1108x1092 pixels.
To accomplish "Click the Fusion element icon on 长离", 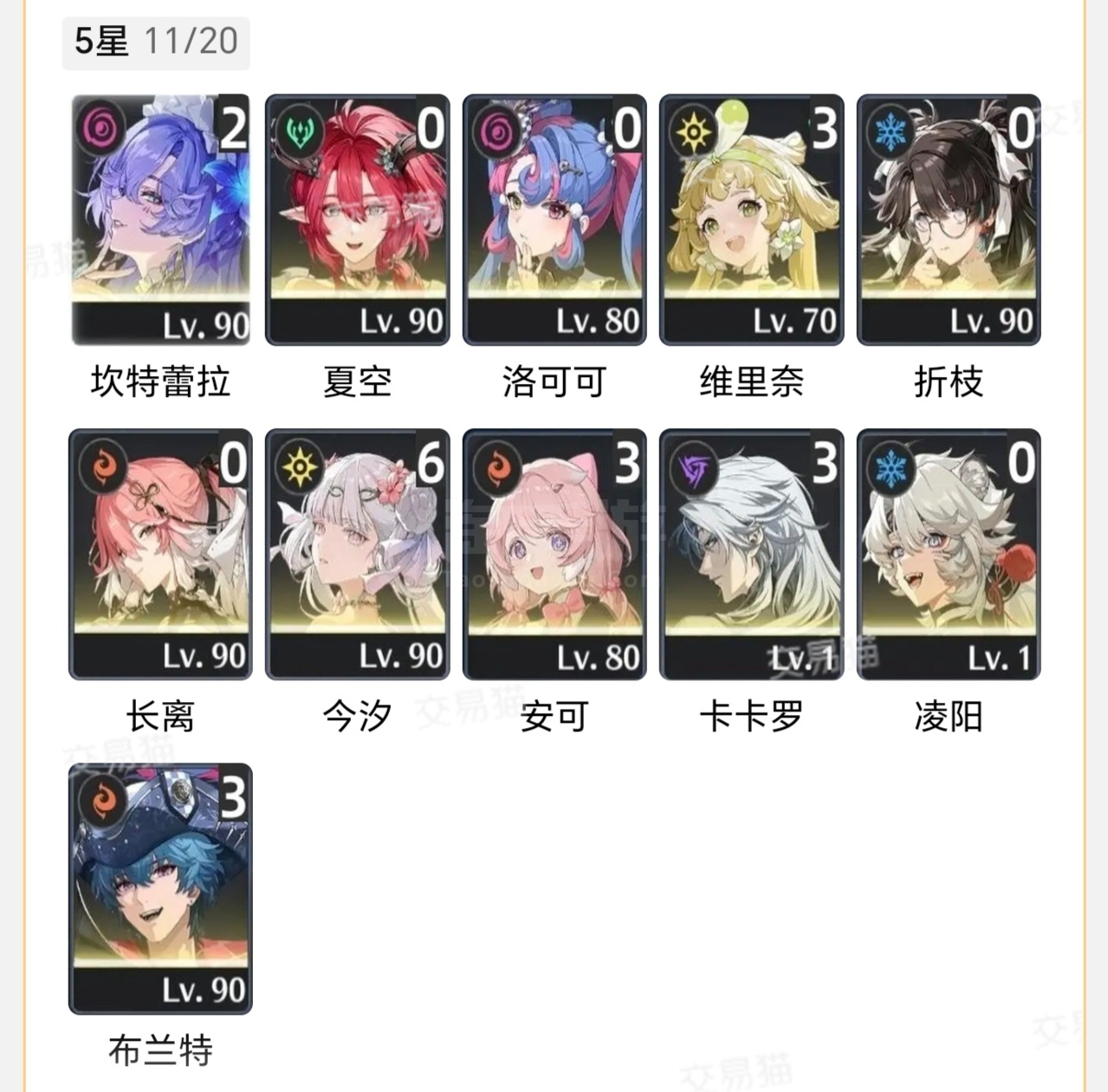I will (x=104, y=466).
